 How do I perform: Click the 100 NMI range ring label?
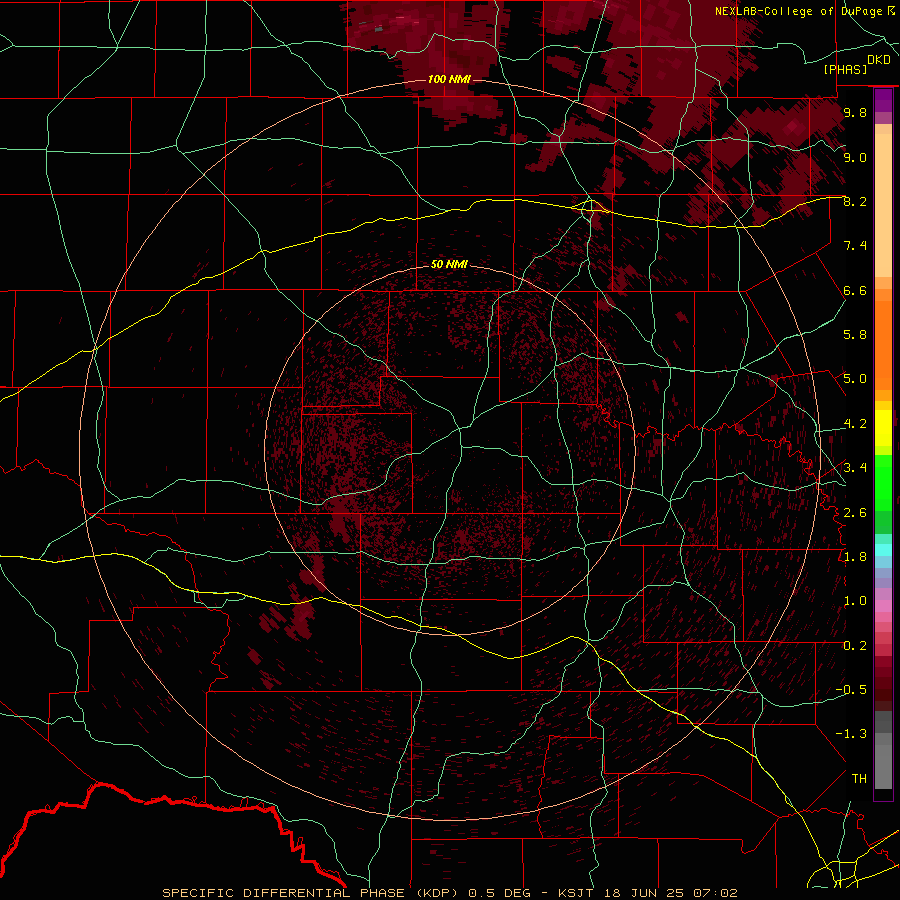449,79
